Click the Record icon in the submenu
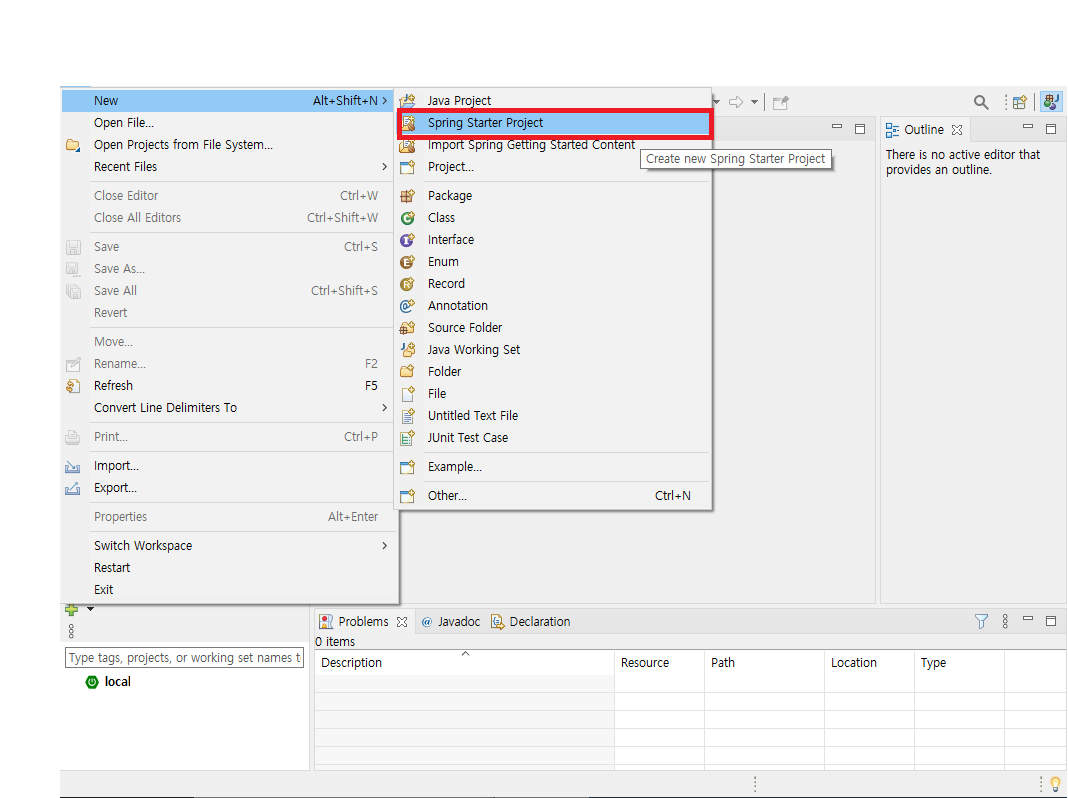 (407, 284)
